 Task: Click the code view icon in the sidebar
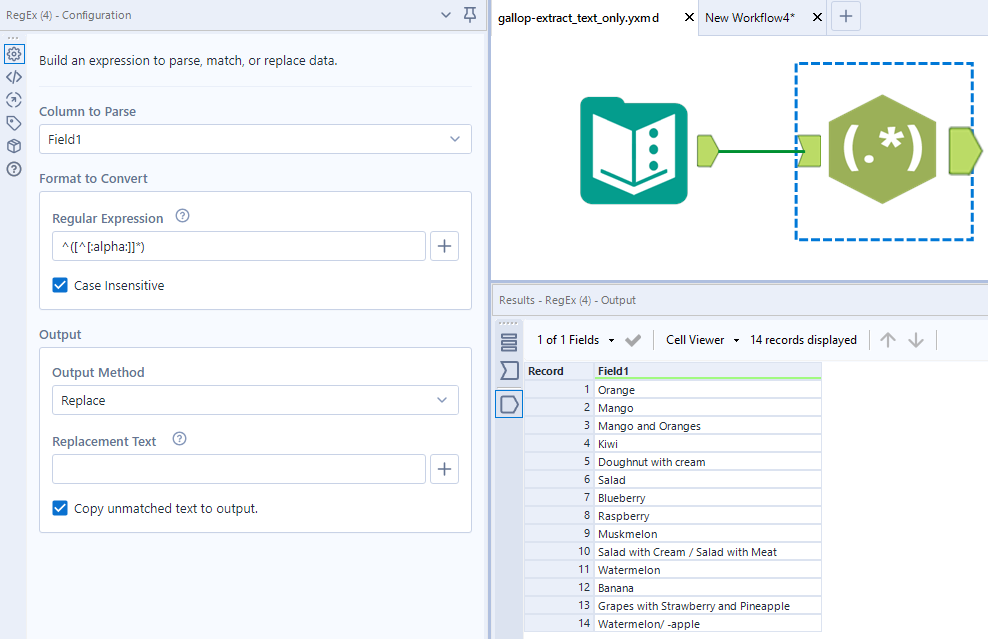click(14, 77)
